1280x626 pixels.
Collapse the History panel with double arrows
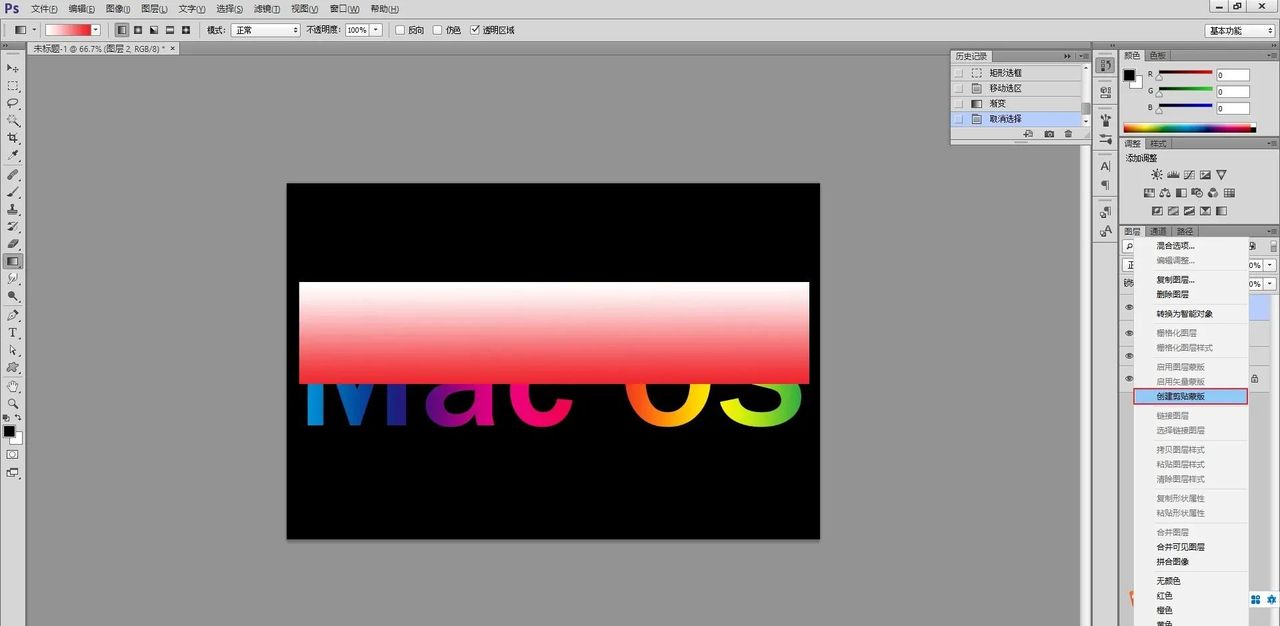click(x=1067, y=56)
